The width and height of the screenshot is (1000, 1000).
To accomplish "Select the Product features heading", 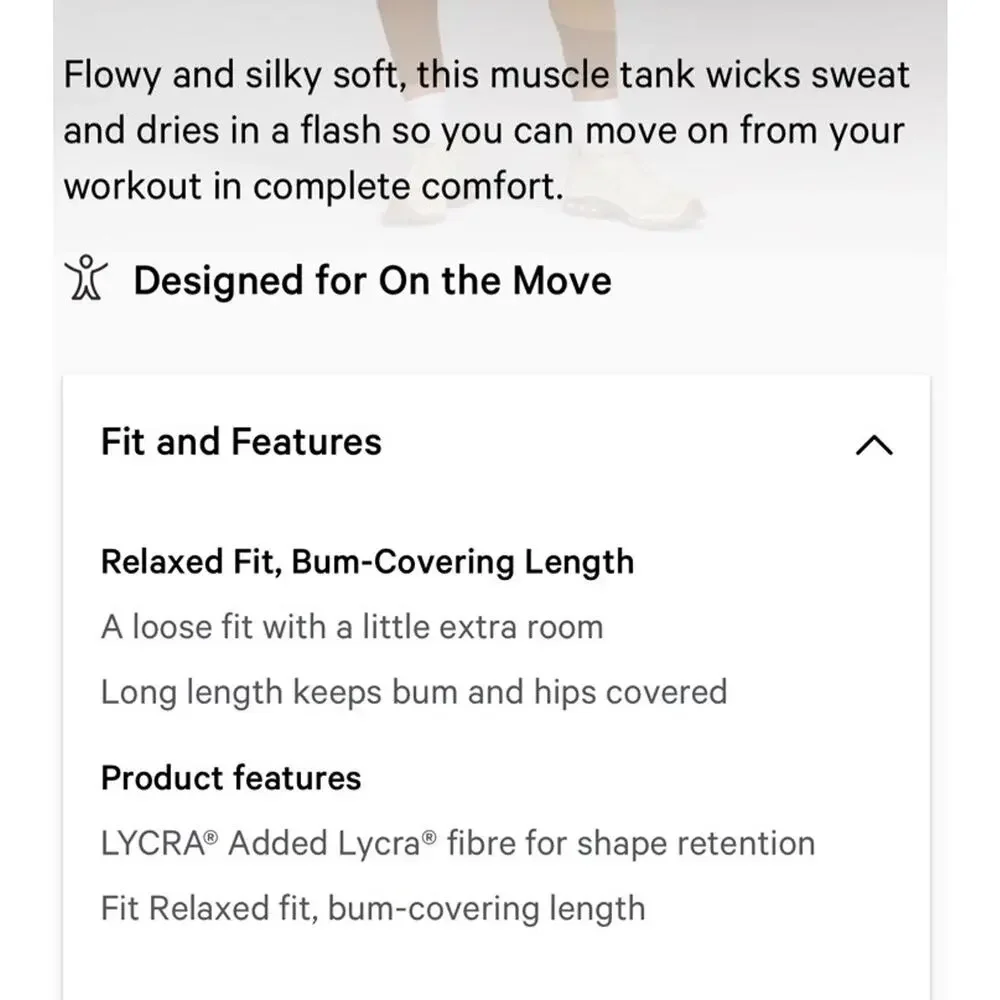I will point(231,777).
